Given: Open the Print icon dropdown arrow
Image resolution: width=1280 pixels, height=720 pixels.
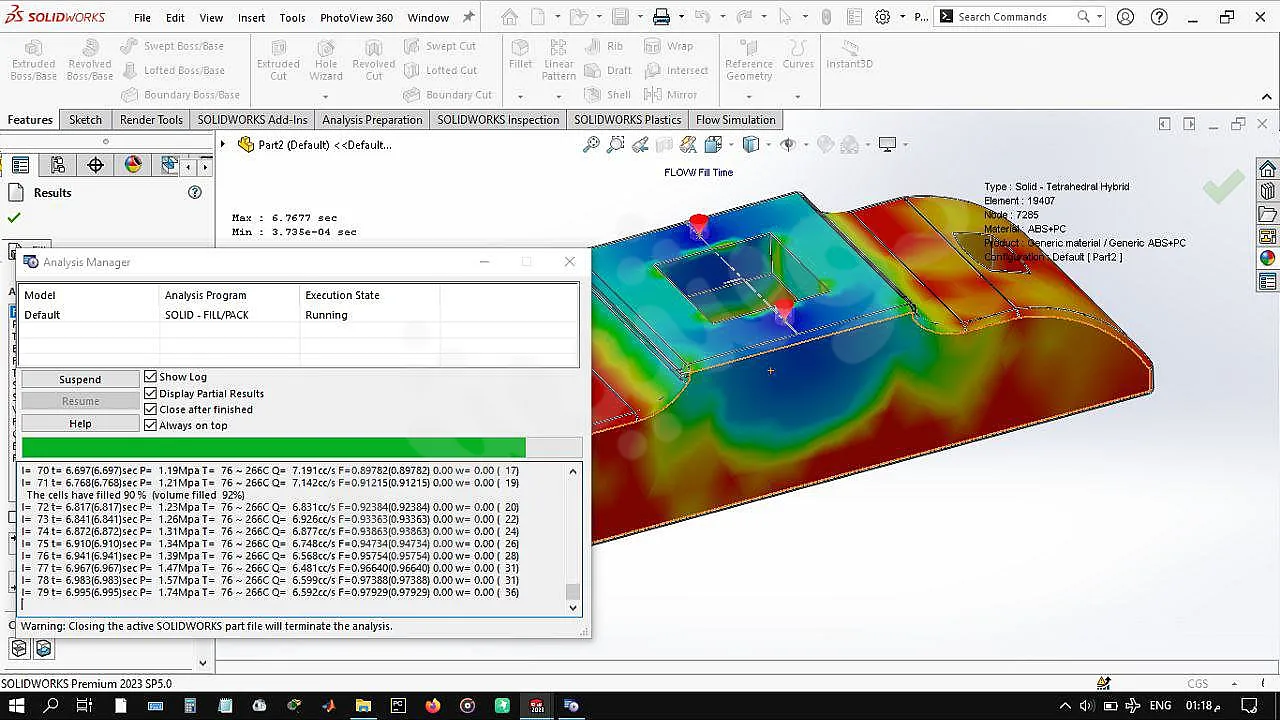Looking at the screenshot, I should [681, 17].
